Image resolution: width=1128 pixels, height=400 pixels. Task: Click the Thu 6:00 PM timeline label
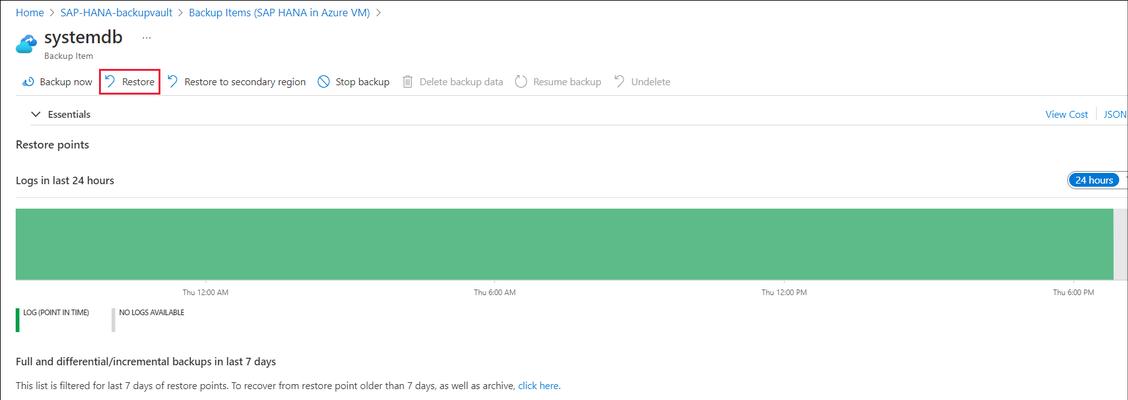pyautogui.click(x=1073, y=293)
